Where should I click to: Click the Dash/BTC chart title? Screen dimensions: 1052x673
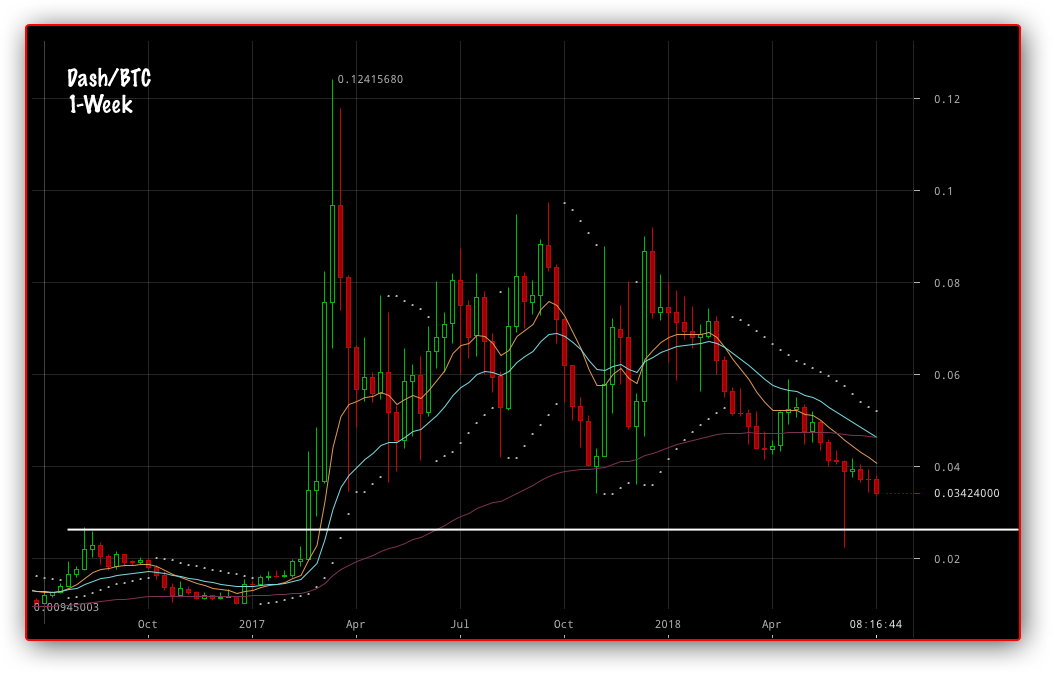pyautogui.click(x=109, y=79)
